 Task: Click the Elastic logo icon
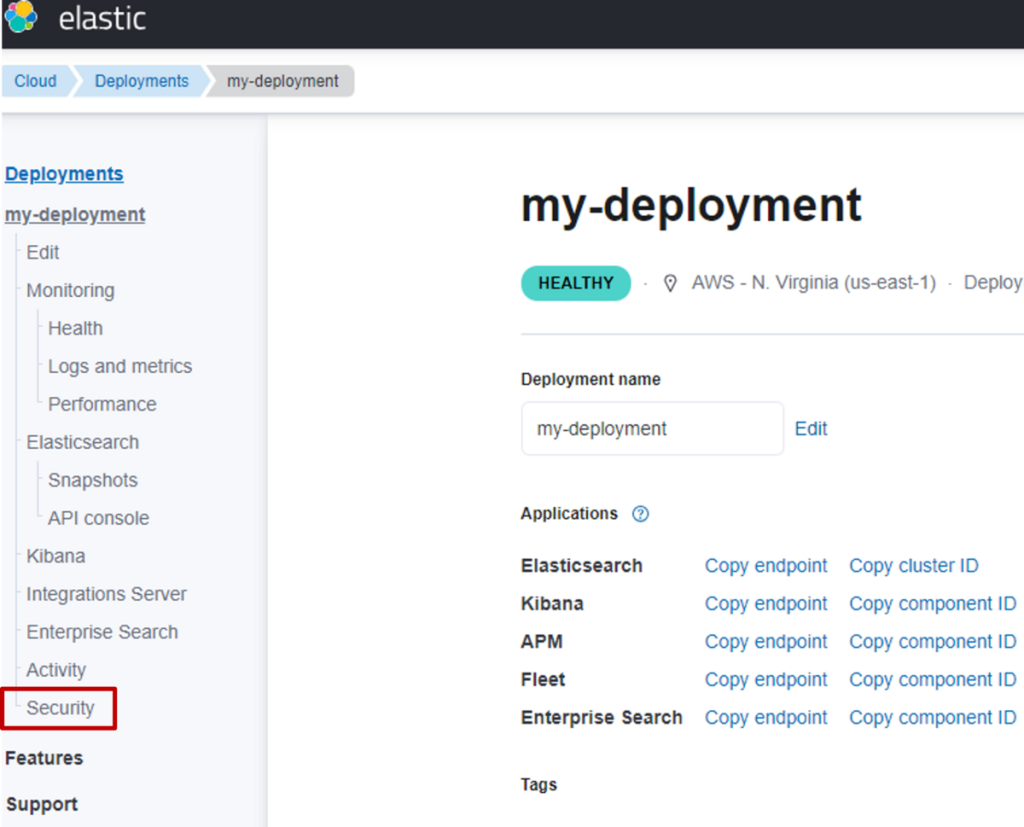[21, 17]
